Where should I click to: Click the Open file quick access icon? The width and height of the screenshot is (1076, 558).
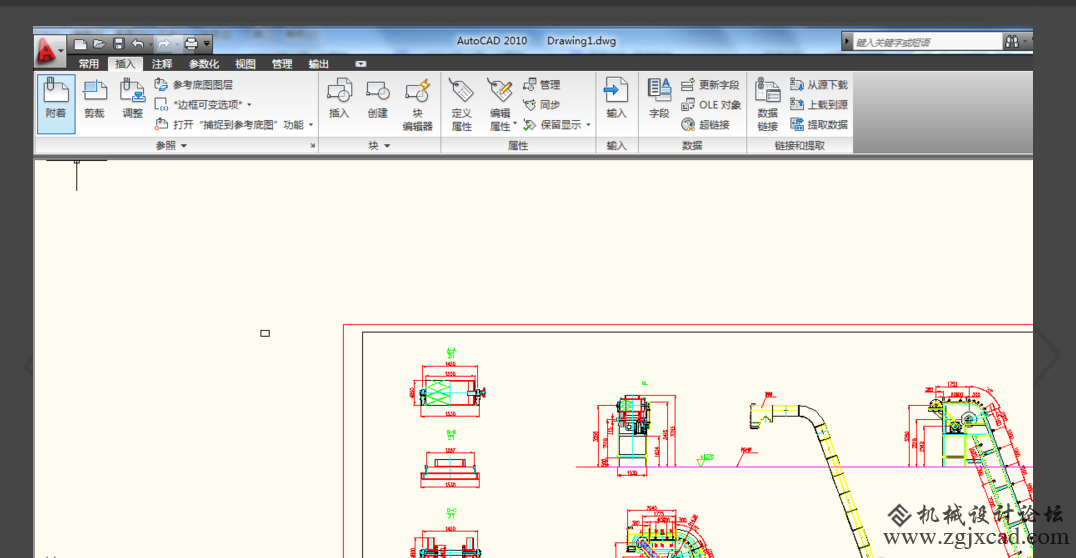click(x=99, y=44)
